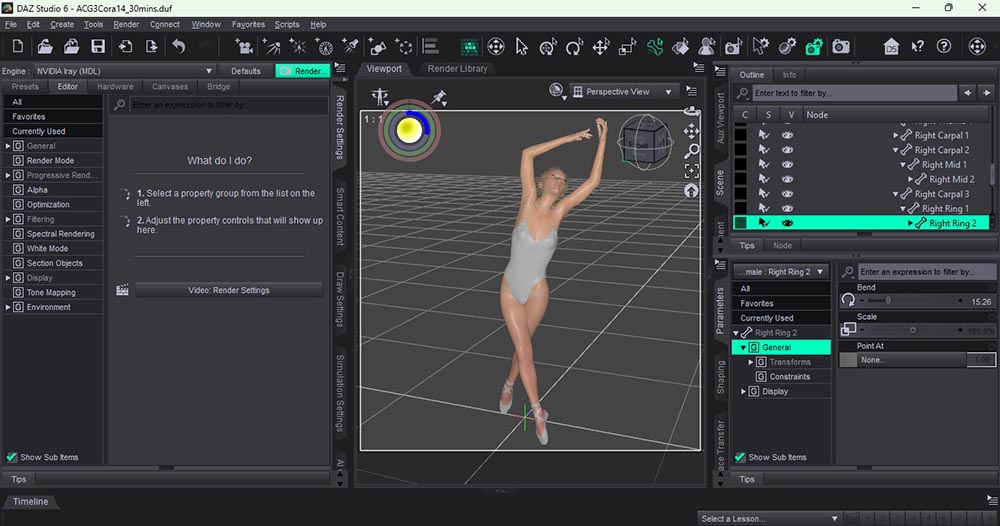Open the Right Ring 2 node selector dropdown

[x=781, y=272]
